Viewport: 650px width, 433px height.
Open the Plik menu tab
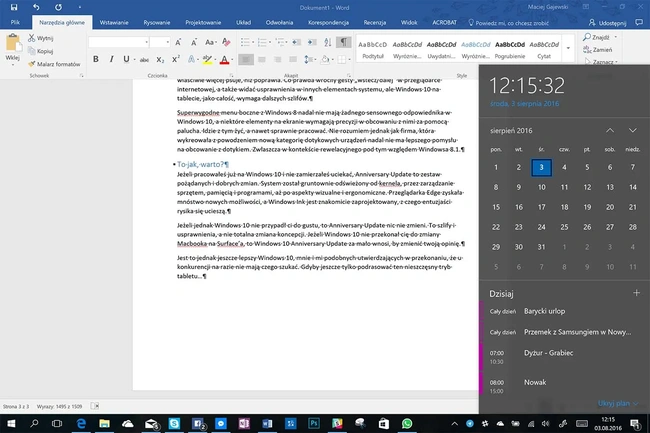click(x=15, y=22)
